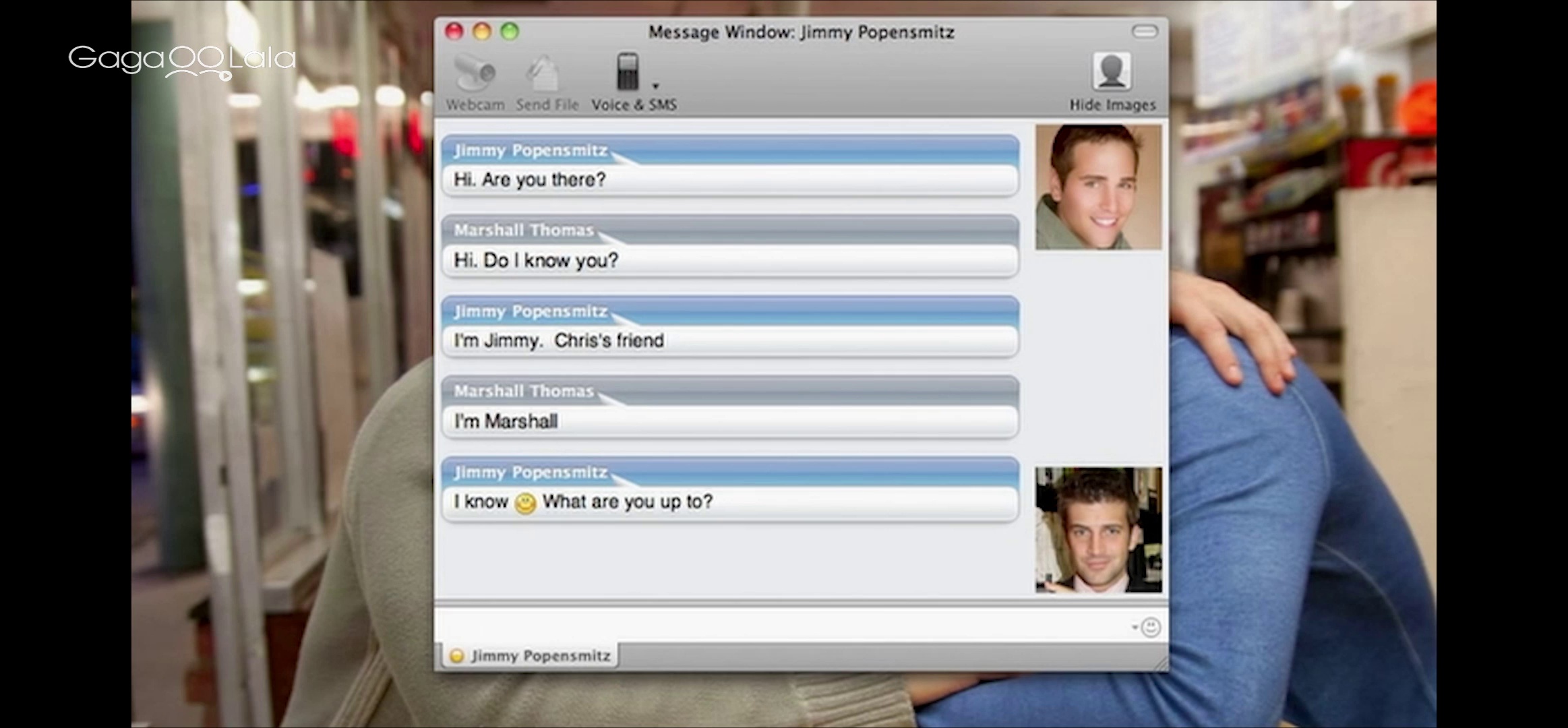Click the Webcam toolbar icon
The image size is (1568, 728).
coord(475,74)
